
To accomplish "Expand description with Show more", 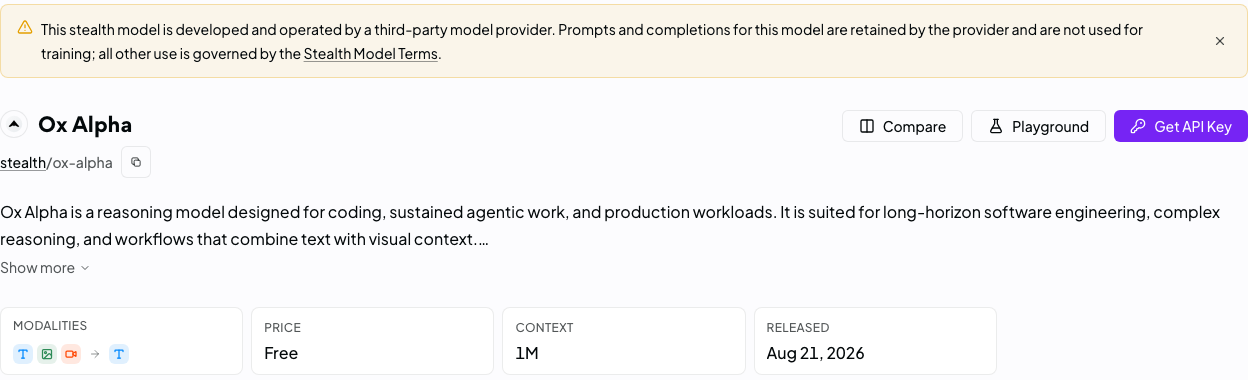I will point(45,268).
